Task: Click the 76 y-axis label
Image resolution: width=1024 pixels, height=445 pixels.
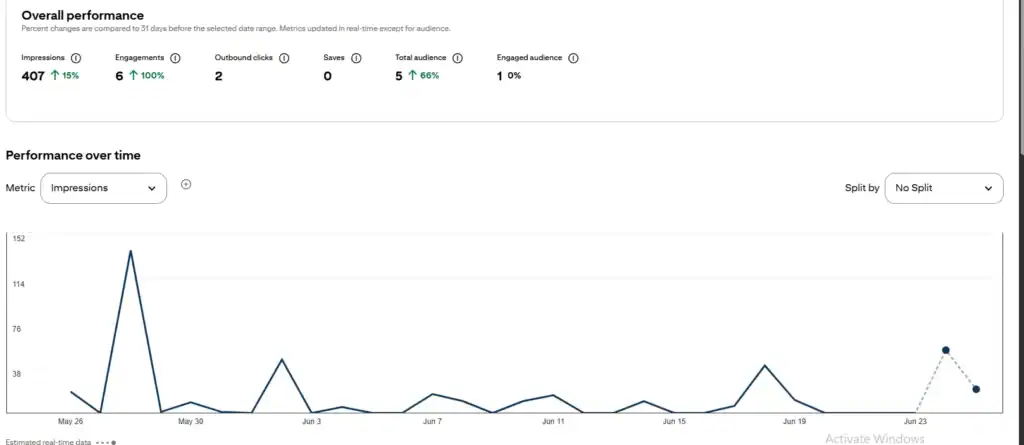Action: click(17, 329)
